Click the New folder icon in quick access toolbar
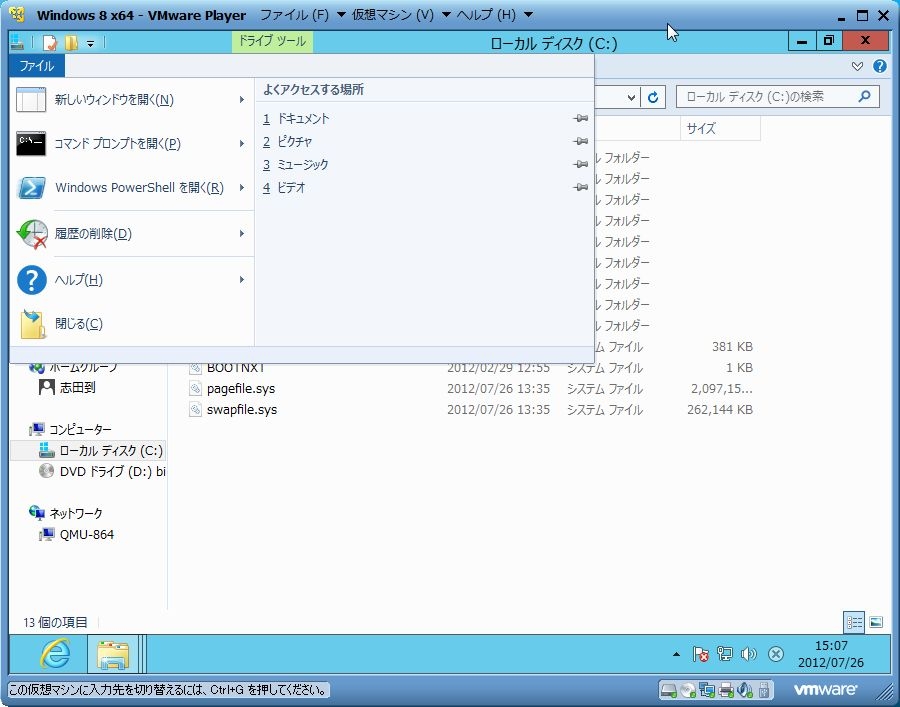The width and height of the screenshot is (900, 707). tap(71, 43)
